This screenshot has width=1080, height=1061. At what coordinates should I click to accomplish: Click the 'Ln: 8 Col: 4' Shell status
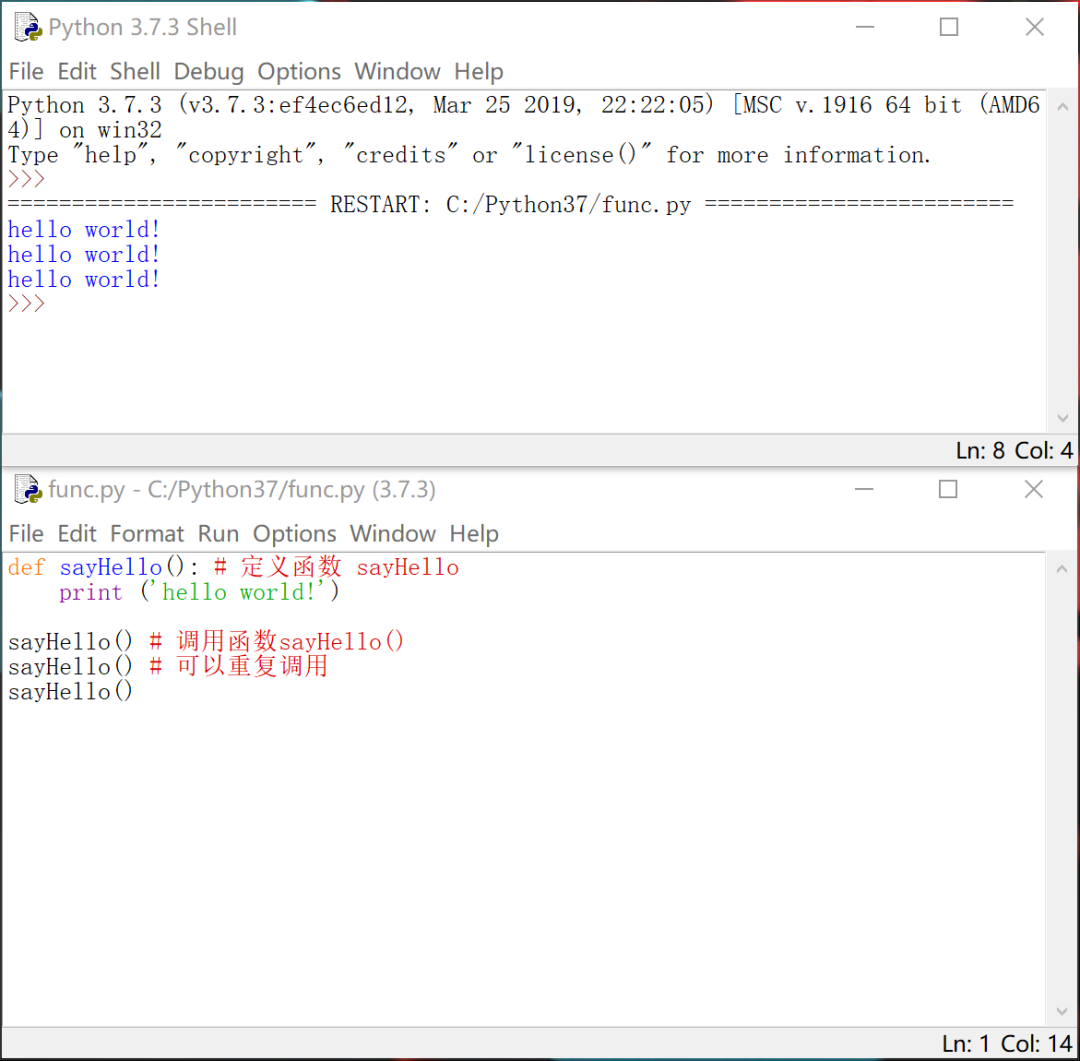click(1014, 451)
